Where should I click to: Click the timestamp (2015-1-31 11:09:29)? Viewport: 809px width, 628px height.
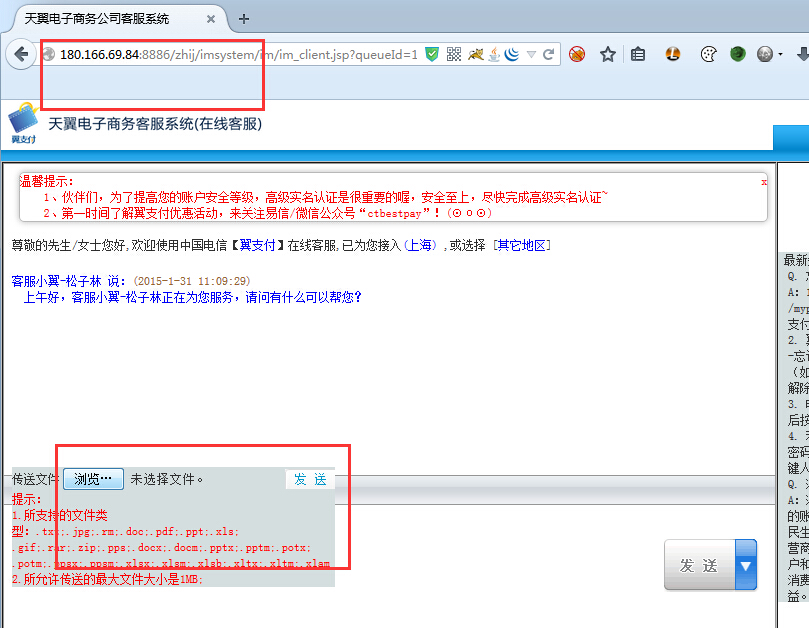(x=192, y=281)
